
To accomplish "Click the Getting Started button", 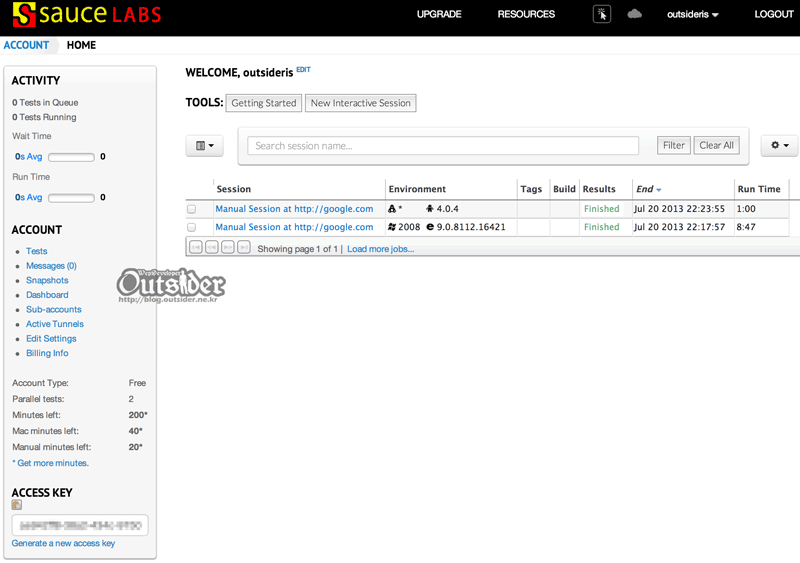I will pyautogui.click(x=264, y=103).
